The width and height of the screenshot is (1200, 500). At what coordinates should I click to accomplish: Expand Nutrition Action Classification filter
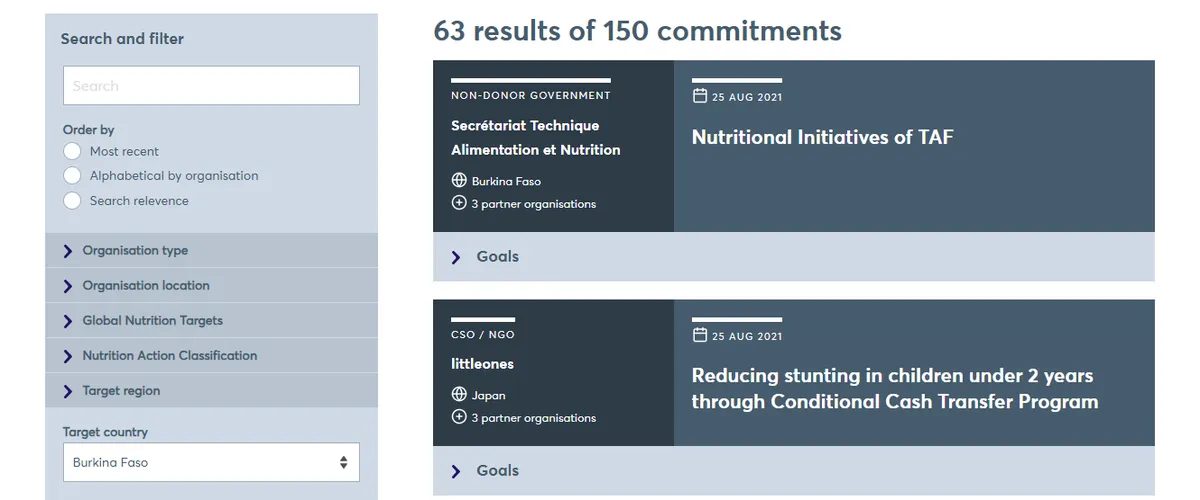pyautogui.click(x=169, y=356)
